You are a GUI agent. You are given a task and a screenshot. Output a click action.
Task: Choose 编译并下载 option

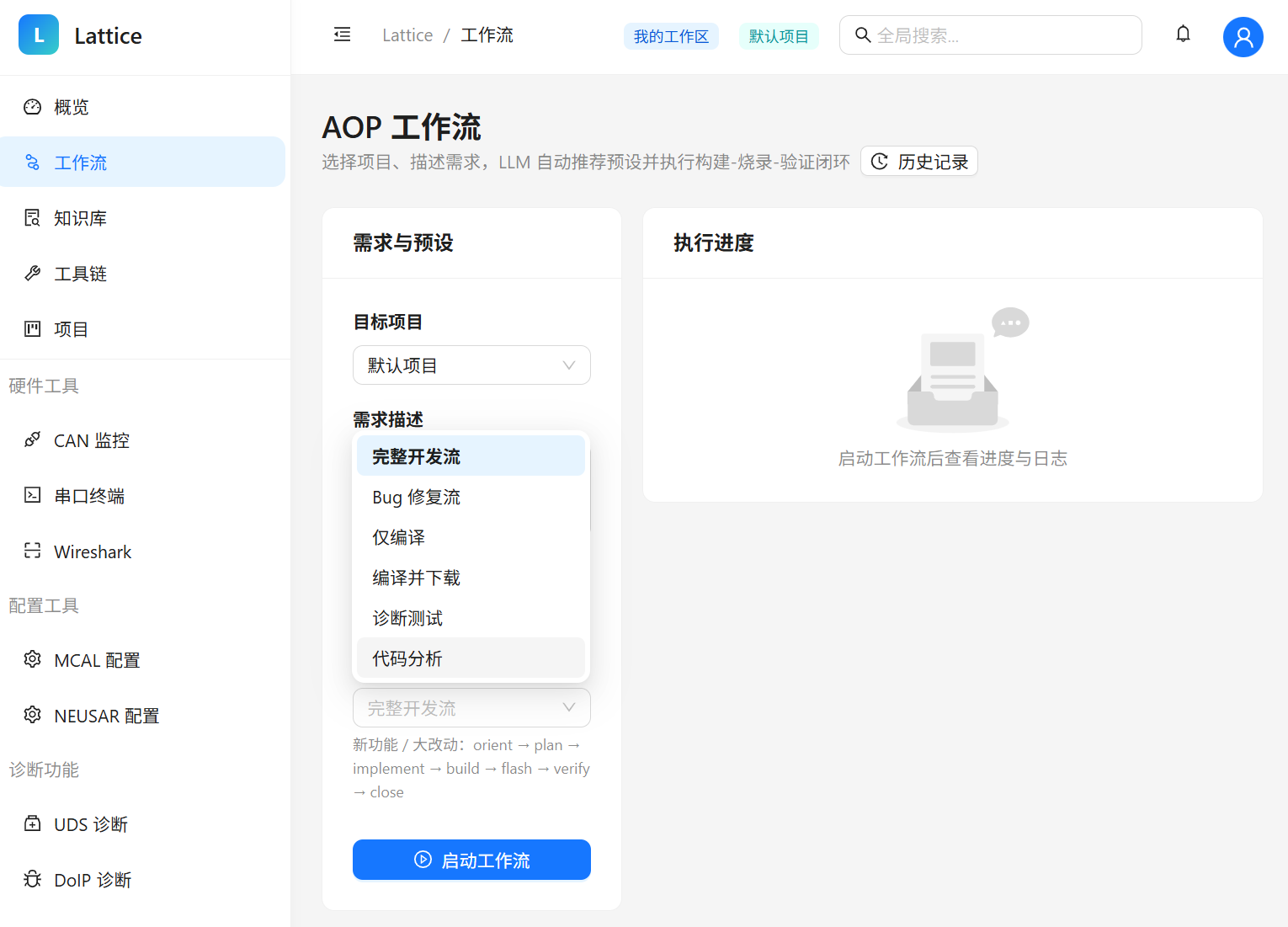click(471, 578)
